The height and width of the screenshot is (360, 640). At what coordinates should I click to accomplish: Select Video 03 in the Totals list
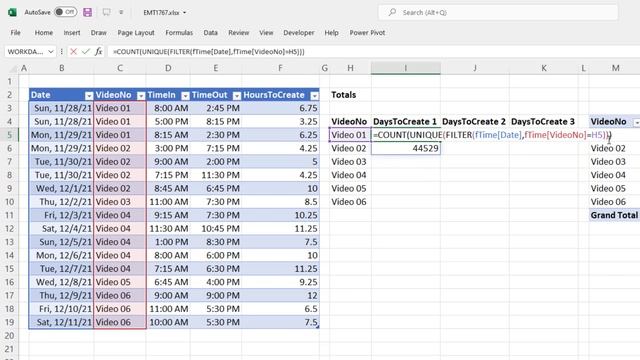350,162
